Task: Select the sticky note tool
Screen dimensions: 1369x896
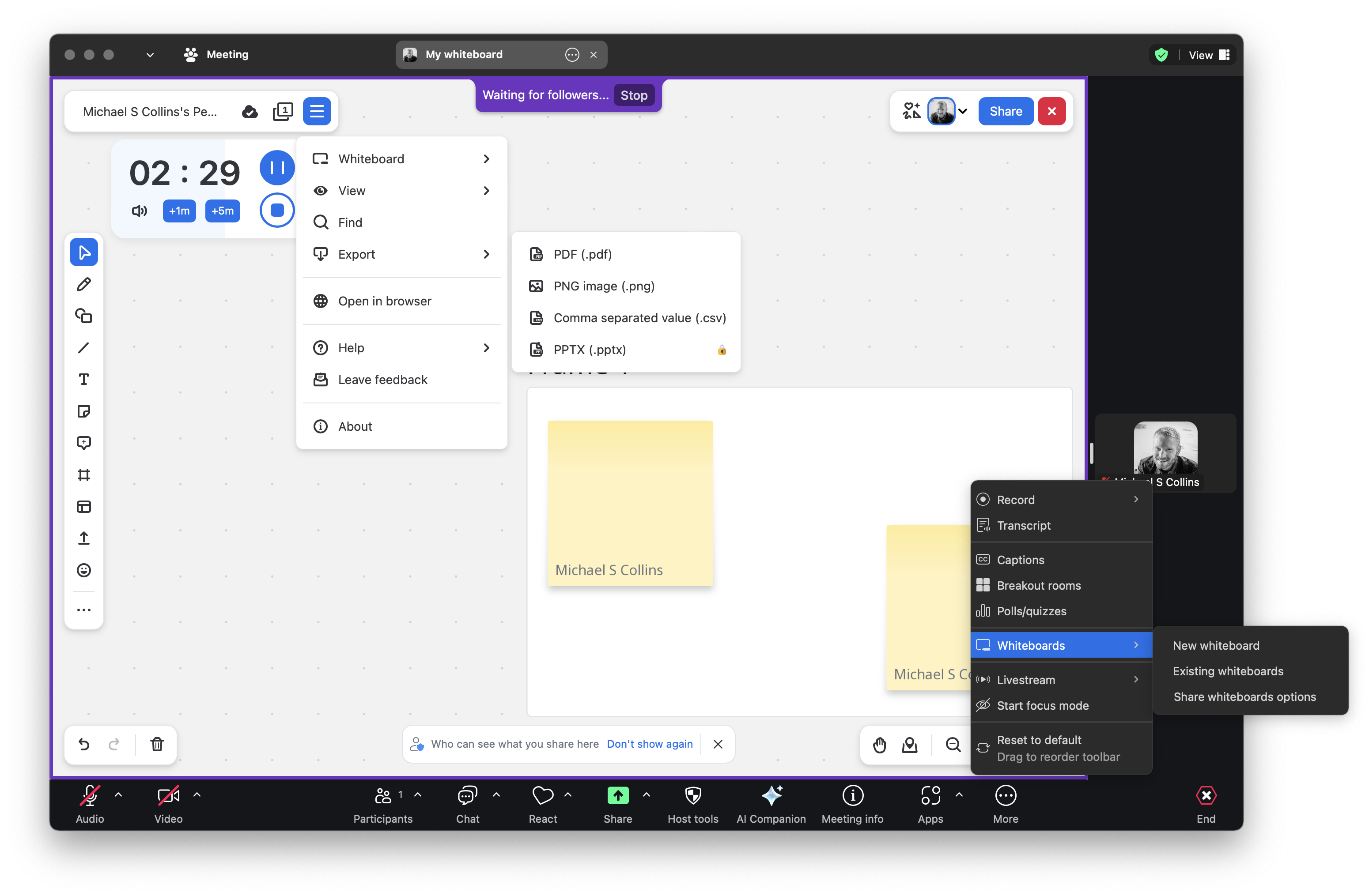Action: (x=84, y=411)
